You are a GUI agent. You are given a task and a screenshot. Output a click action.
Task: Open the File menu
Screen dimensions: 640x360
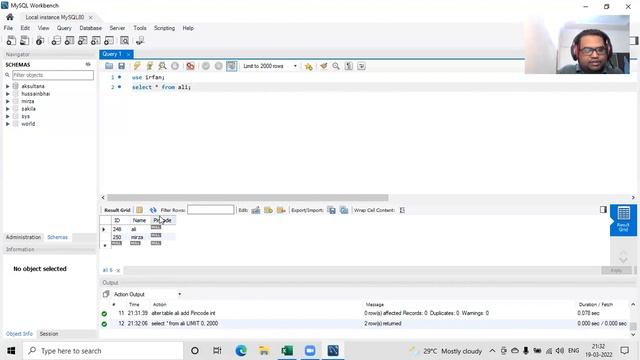click(x=8, y=28)
